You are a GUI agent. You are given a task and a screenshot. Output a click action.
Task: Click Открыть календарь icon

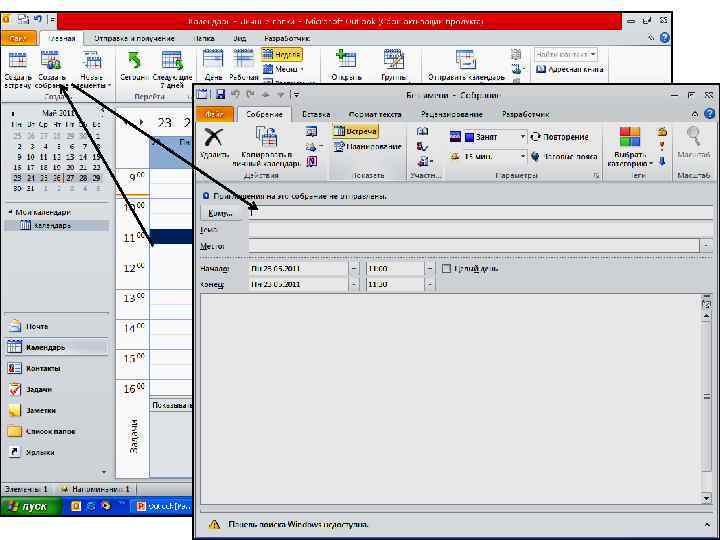click(x=346, y=66)
